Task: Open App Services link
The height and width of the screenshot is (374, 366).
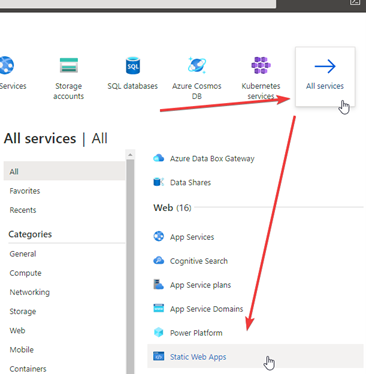Action: tap(192, 237)
